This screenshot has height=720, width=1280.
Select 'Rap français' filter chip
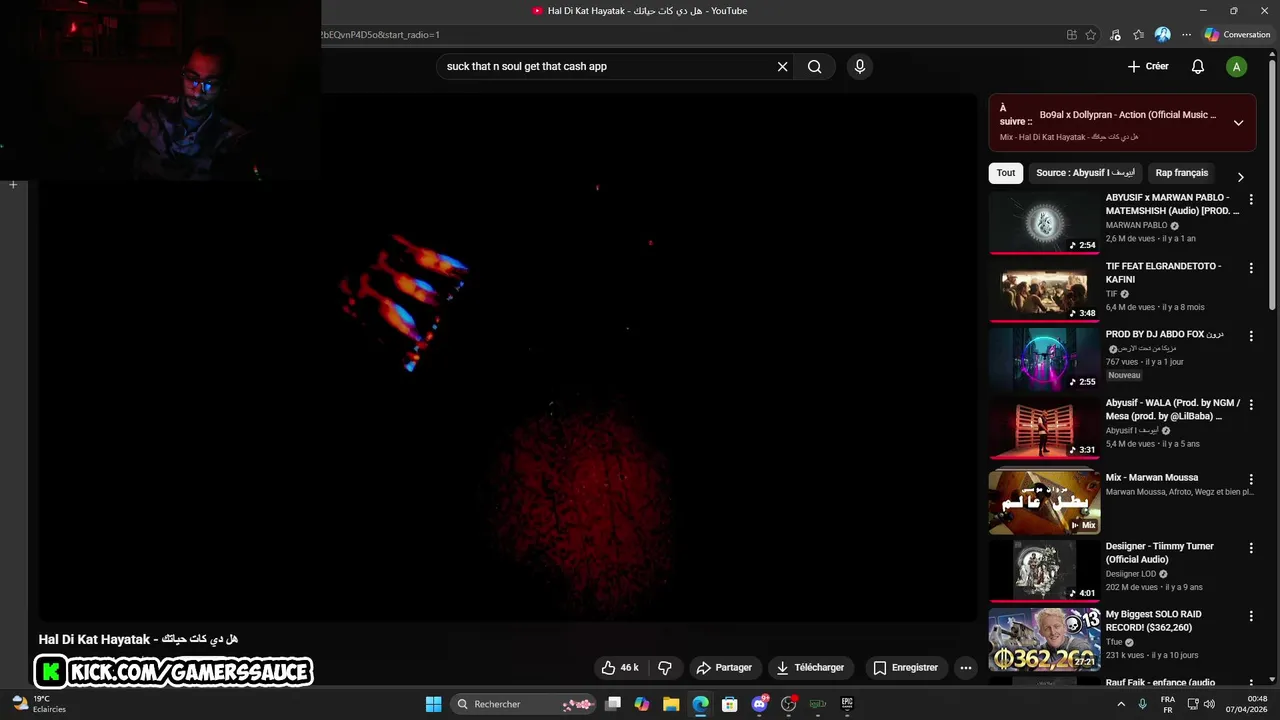click(x=1182, y=173)
